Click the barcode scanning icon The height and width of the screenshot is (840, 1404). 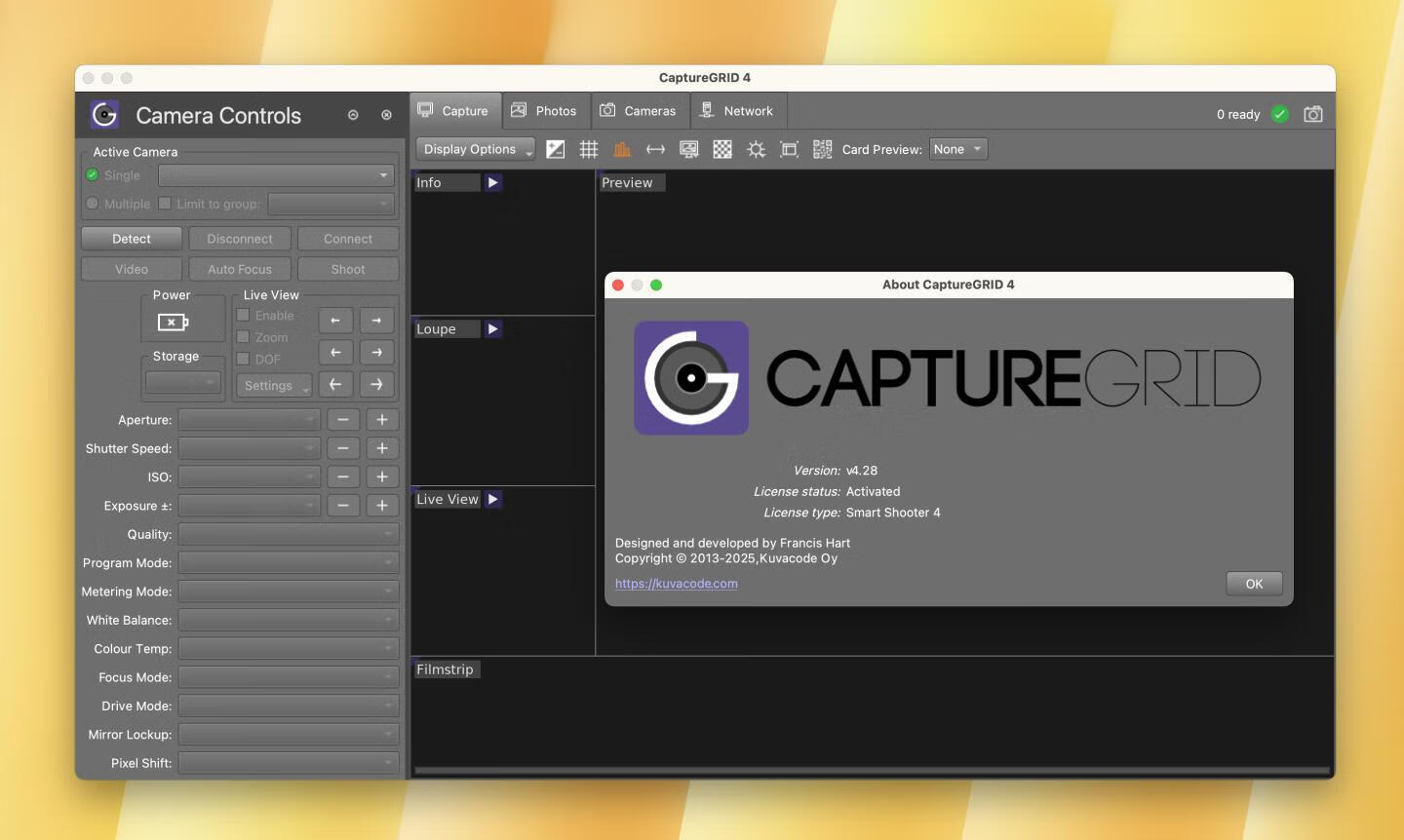(822, 149)
